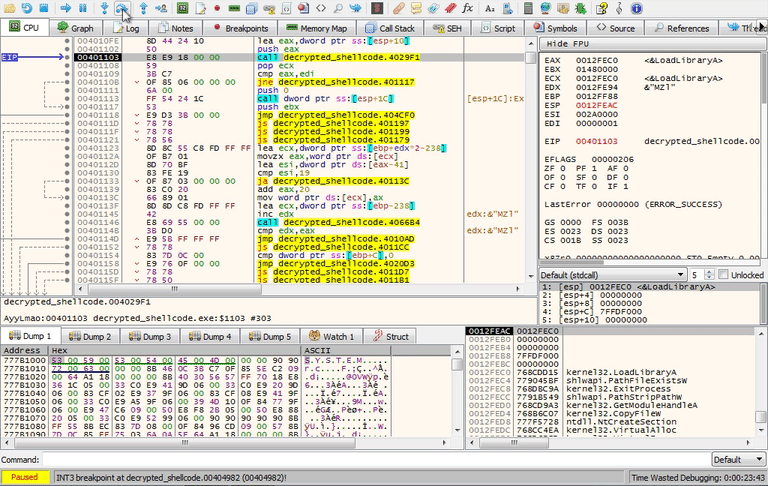Increase the argument count stepper value

tap(709, 271)
